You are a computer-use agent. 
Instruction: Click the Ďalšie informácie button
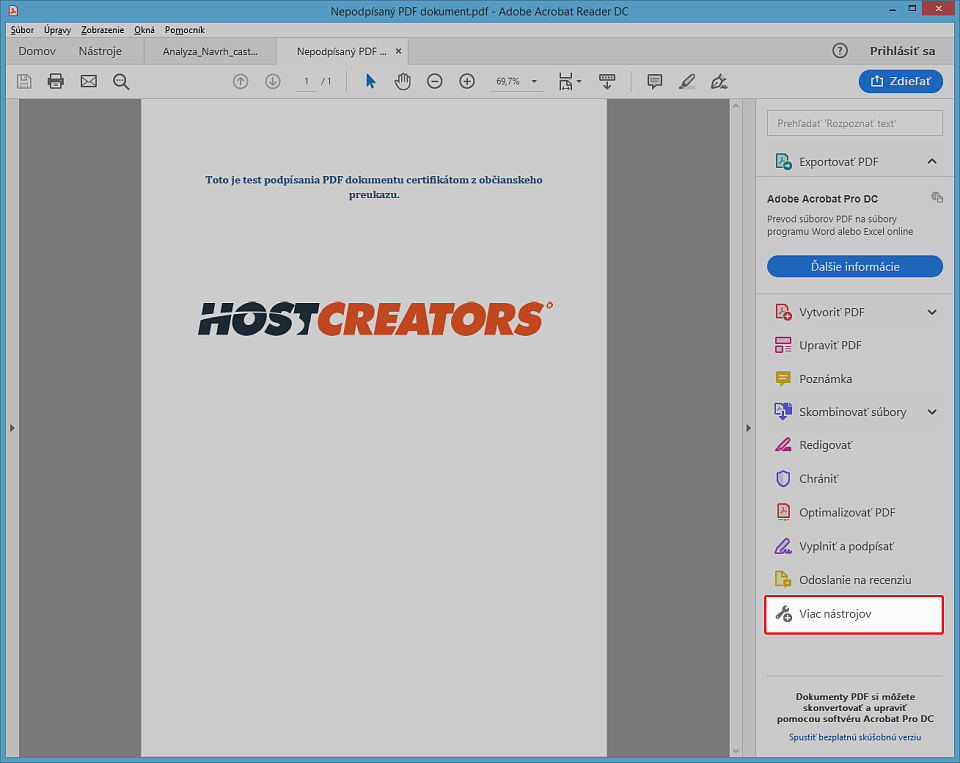855,266
